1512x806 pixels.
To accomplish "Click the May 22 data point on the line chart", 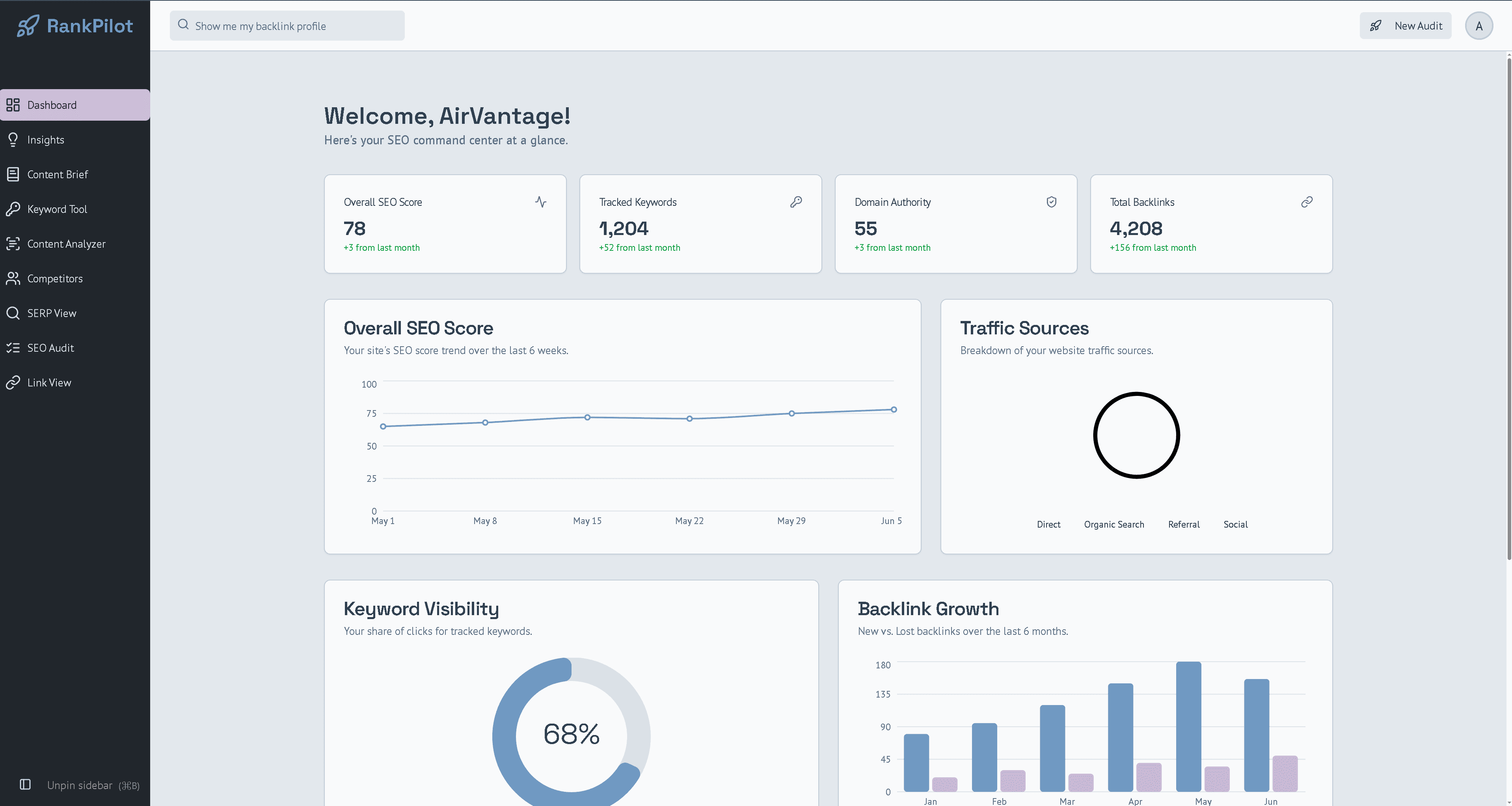I will point(690,418).
